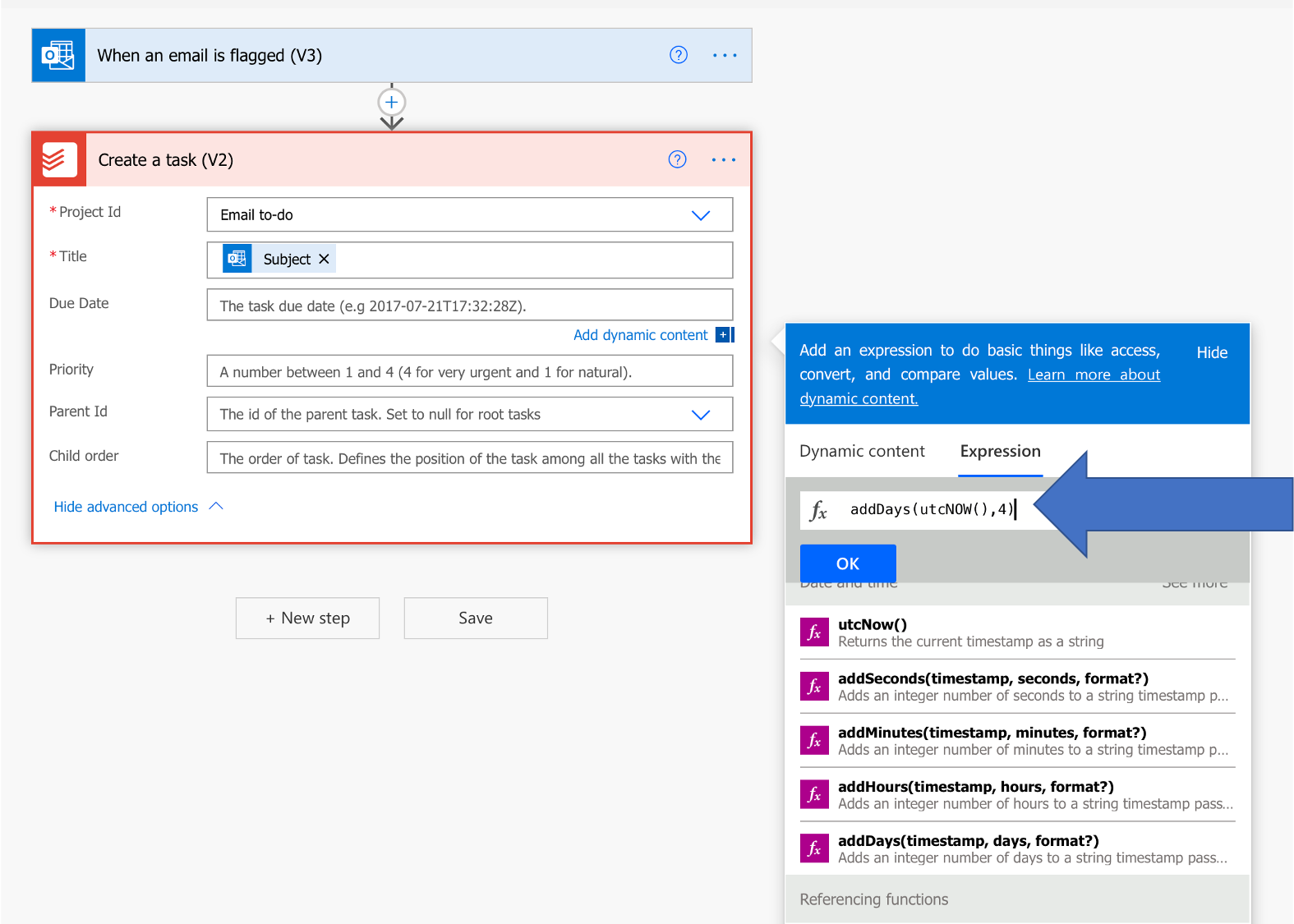This screenshot has width=1294, height=924.
Task: Expand the Project Id dropdown
Action: [x=700, y=215]
